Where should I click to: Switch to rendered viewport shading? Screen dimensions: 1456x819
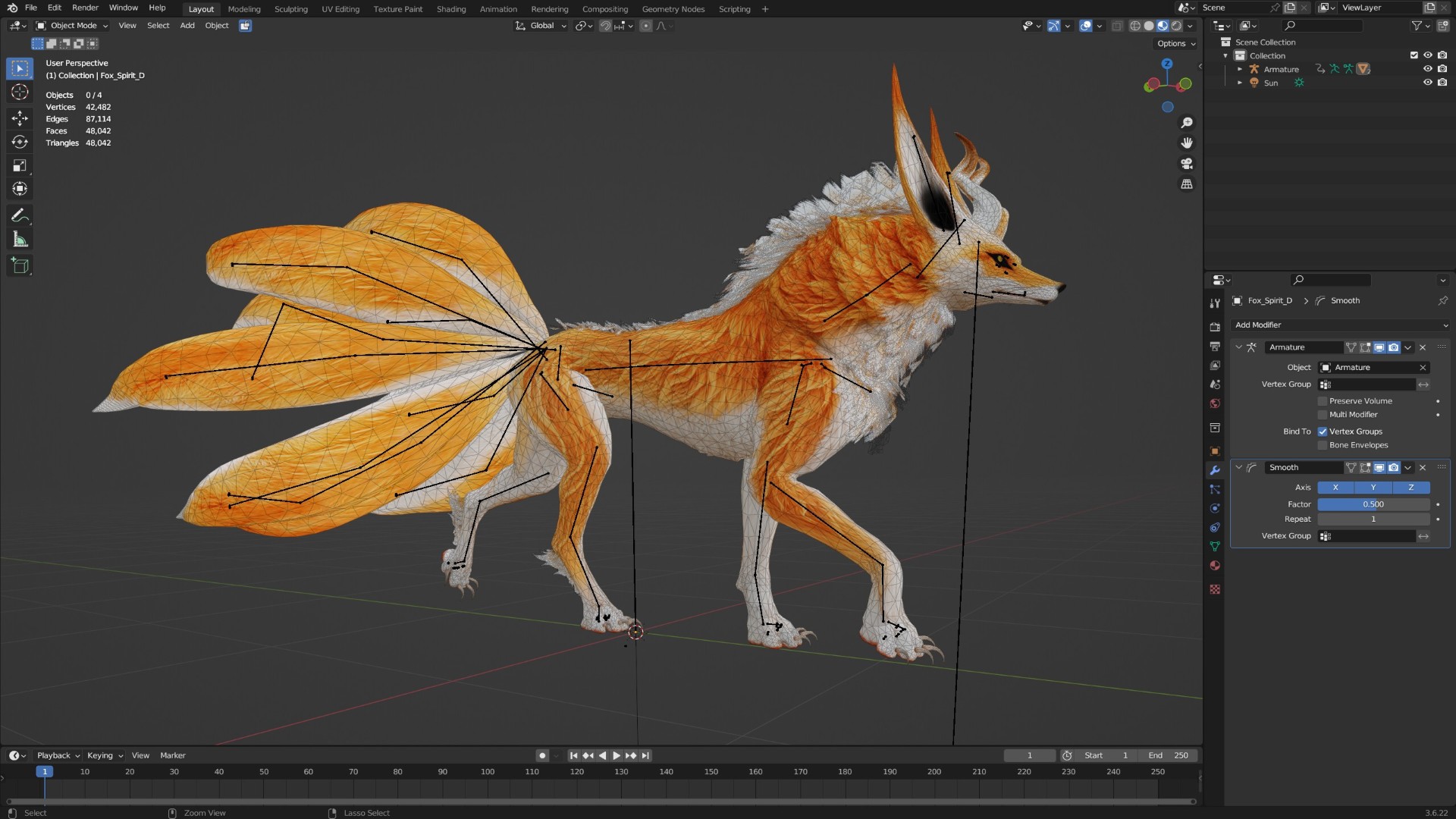point(1176,26)
